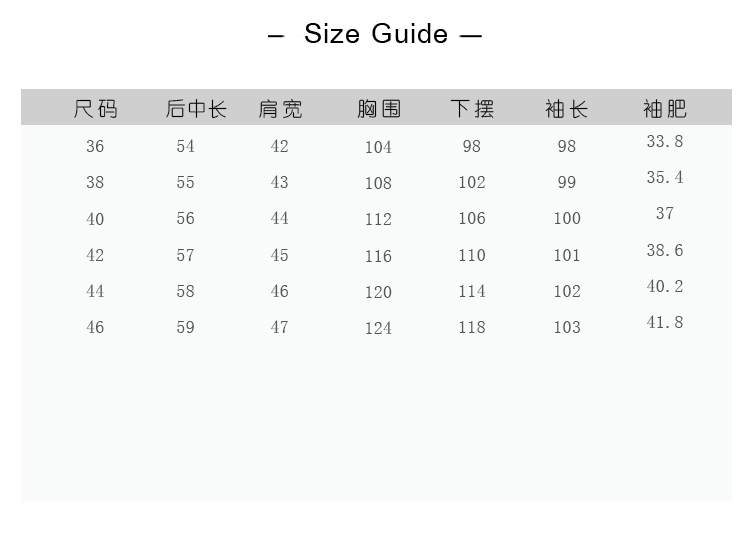Click the chest value 104
Screen dimensions: 750x535
378,148
